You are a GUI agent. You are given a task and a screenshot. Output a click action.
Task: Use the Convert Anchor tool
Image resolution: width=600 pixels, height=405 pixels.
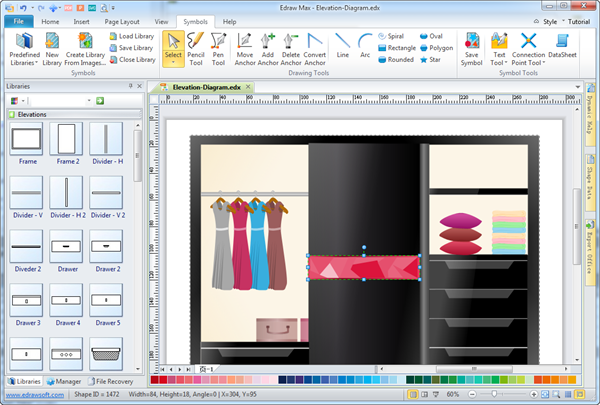[x=315, y=47]
